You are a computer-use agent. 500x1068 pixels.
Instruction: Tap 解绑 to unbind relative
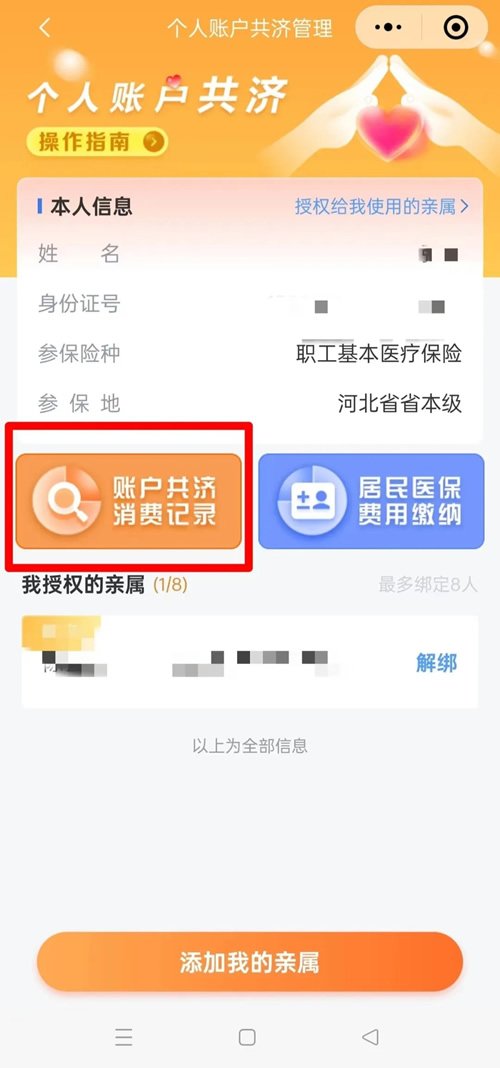coord(436,663)
